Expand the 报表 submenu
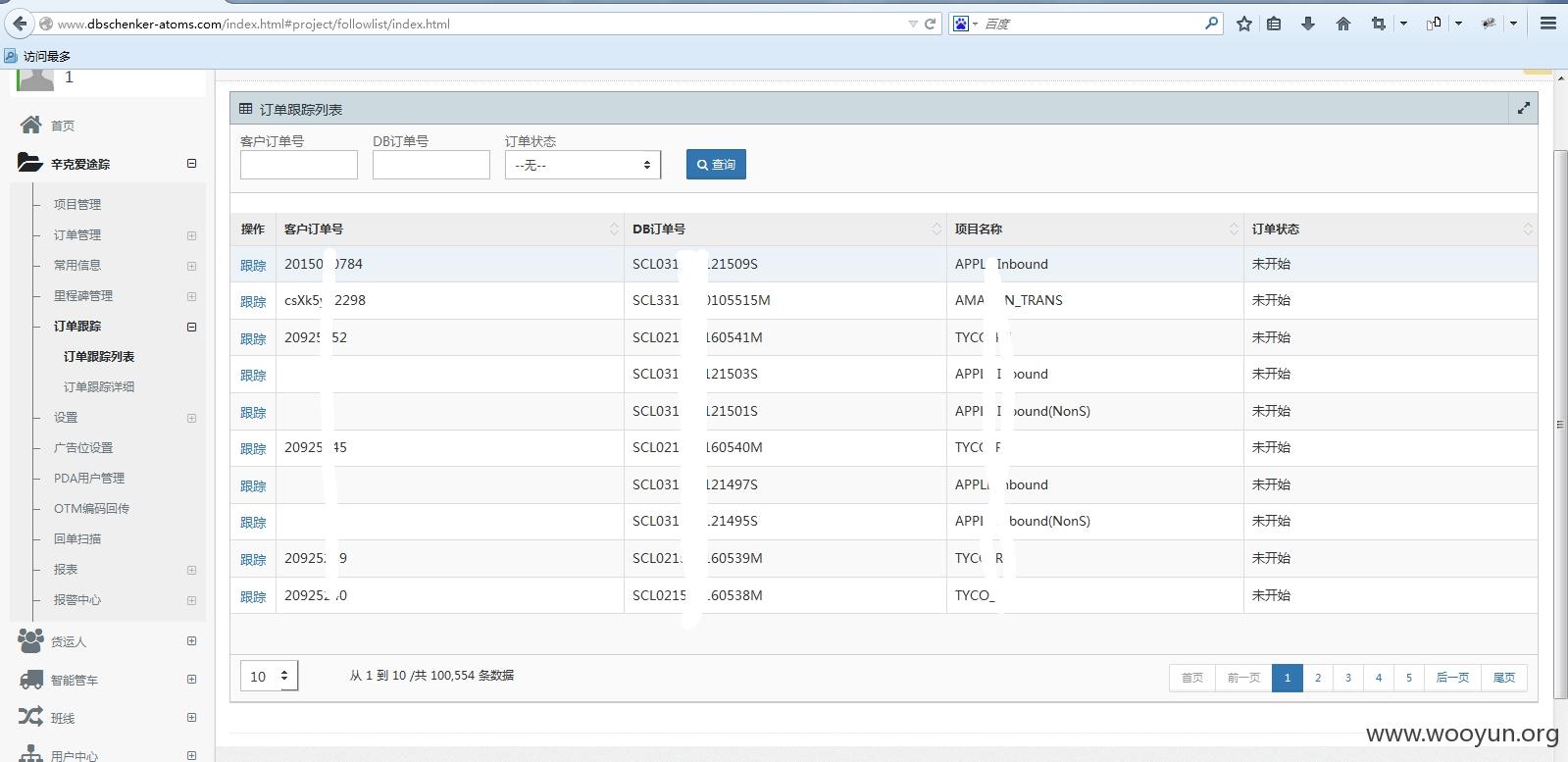The height and width of the screenshot is (762, 1568). pos(191,570)
